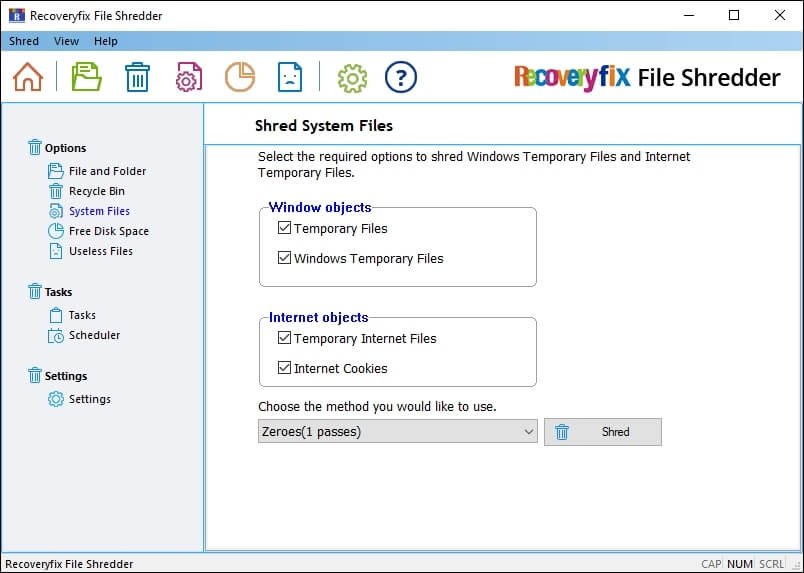
Task: Select Useless Files in the Options list
Action: coord(100,251)
